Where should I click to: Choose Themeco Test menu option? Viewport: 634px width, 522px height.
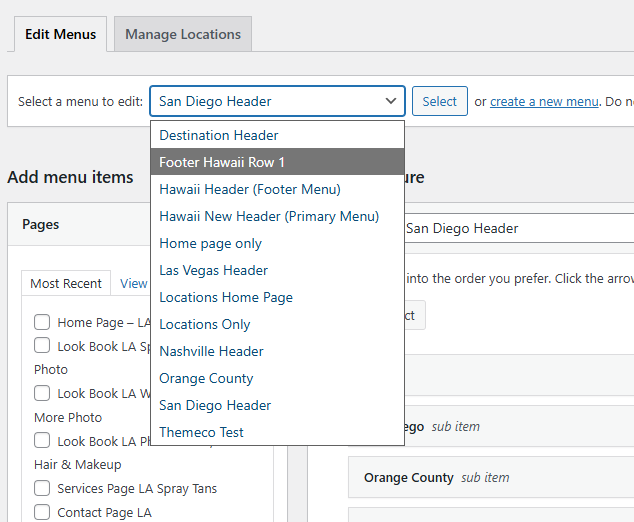coord(201,432)
